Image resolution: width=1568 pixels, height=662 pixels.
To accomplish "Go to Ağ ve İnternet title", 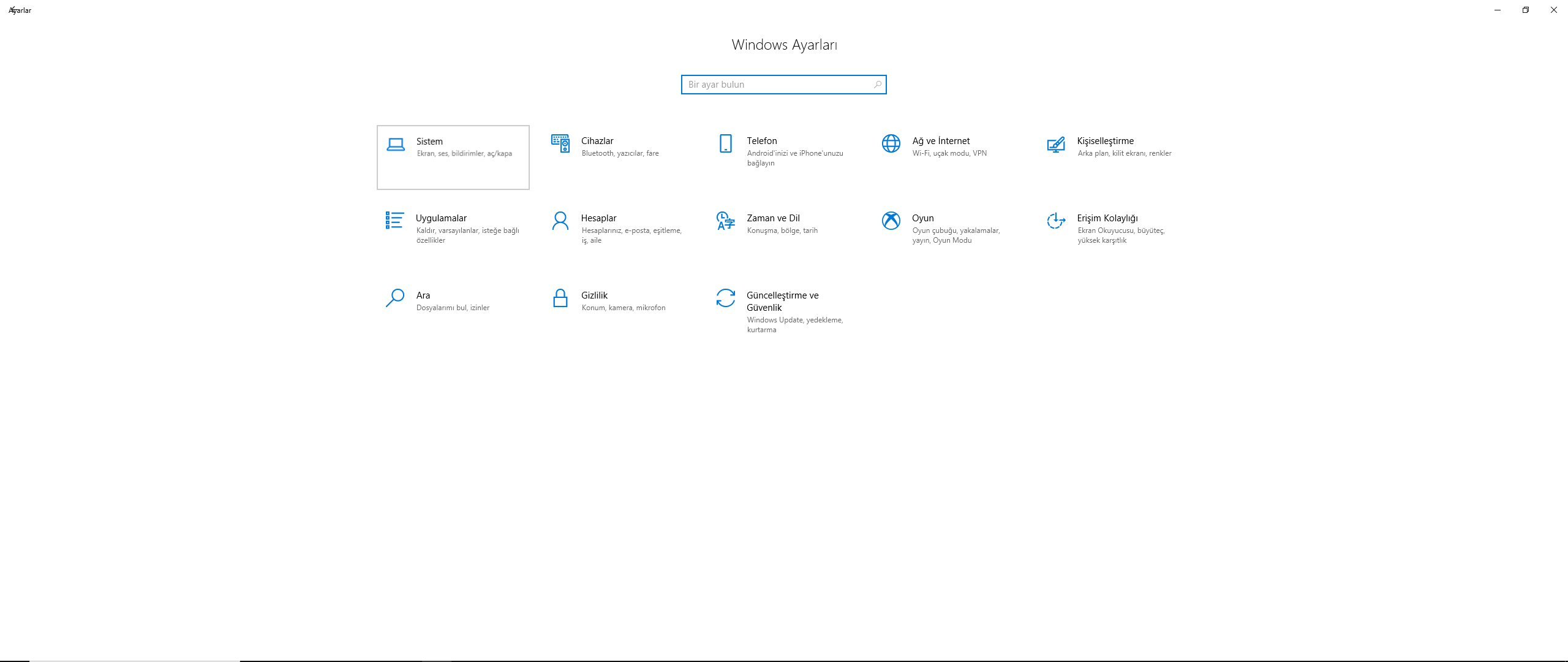I will [x=941, y=141].
